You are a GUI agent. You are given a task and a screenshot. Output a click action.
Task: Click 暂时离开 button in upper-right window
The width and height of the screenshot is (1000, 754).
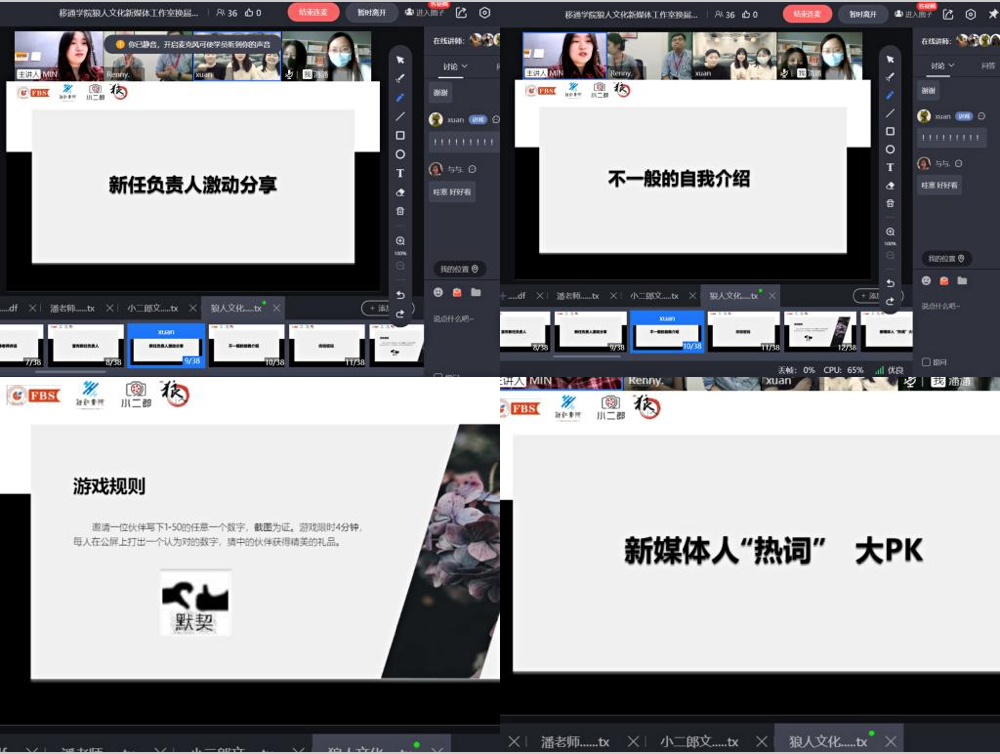862,14
